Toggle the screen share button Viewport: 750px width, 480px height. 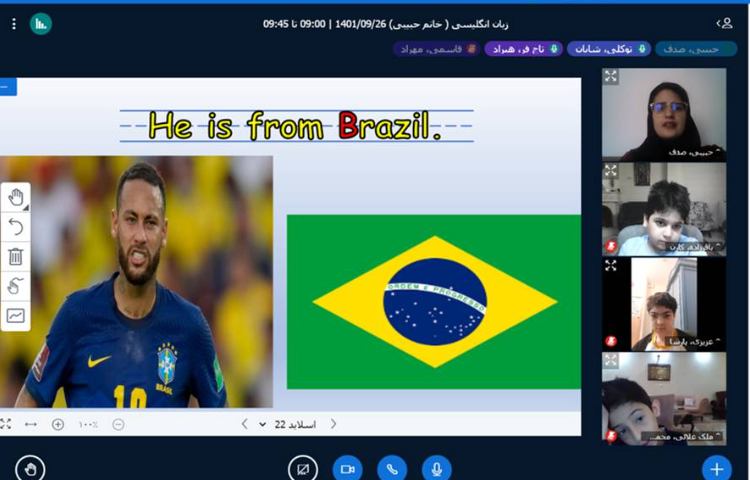pyautogui.click(x=302, y=468)
